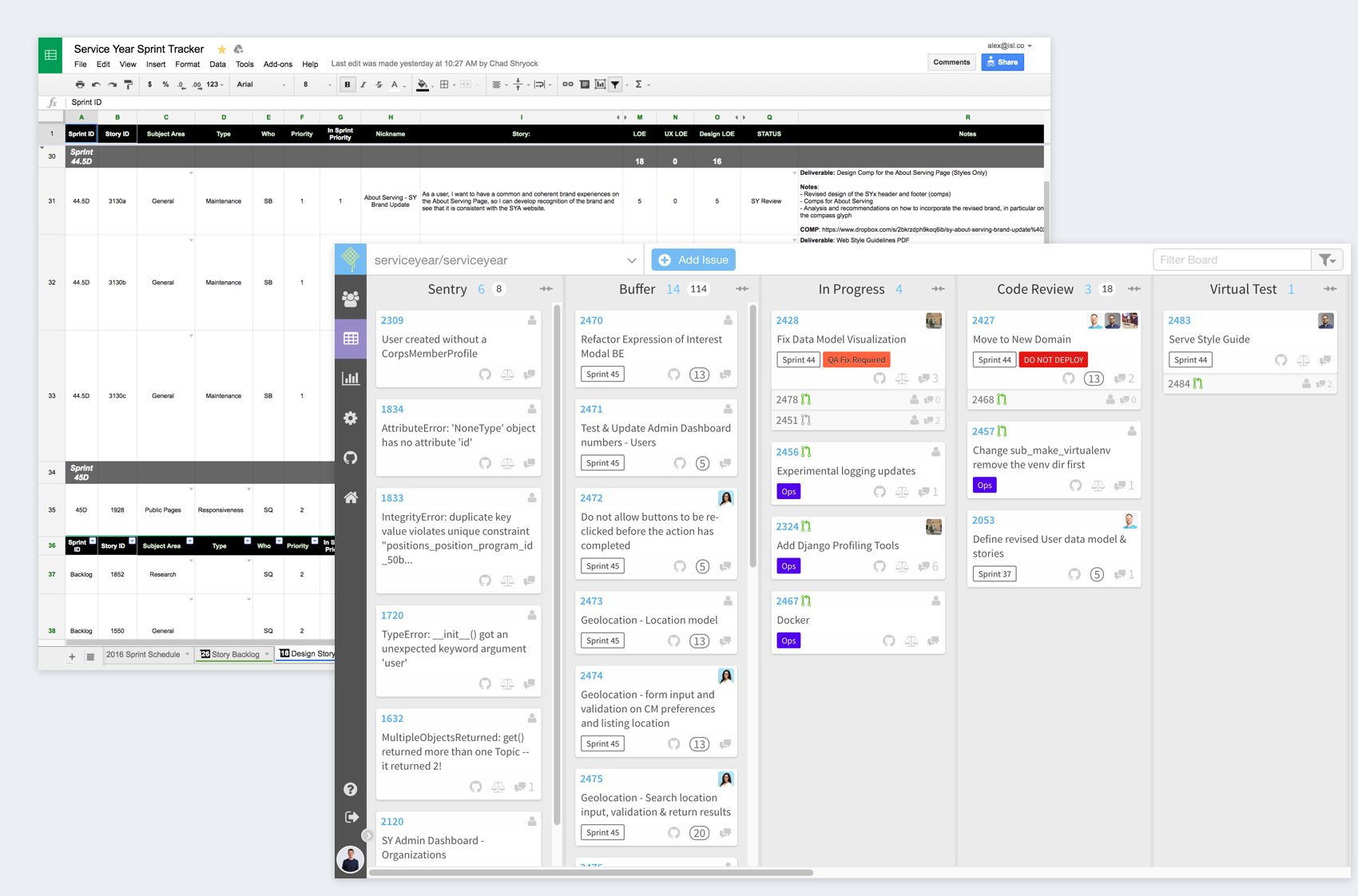
Task: Apply italic in the Sheets toolbar
Action: (363, 85)
